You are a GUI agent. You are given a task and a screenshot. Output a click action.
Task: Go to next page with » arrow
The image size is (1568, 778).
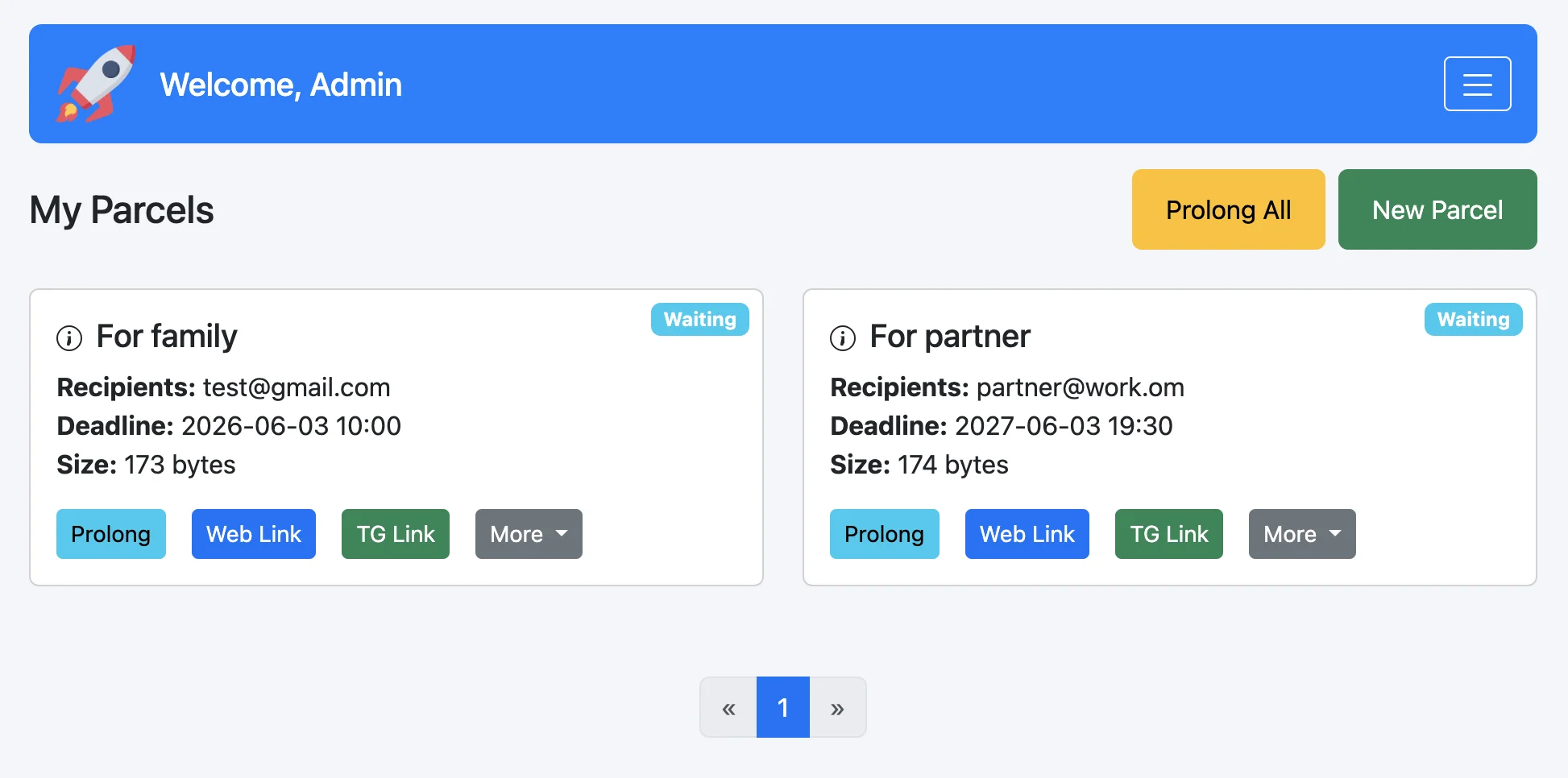pos(837,708)
